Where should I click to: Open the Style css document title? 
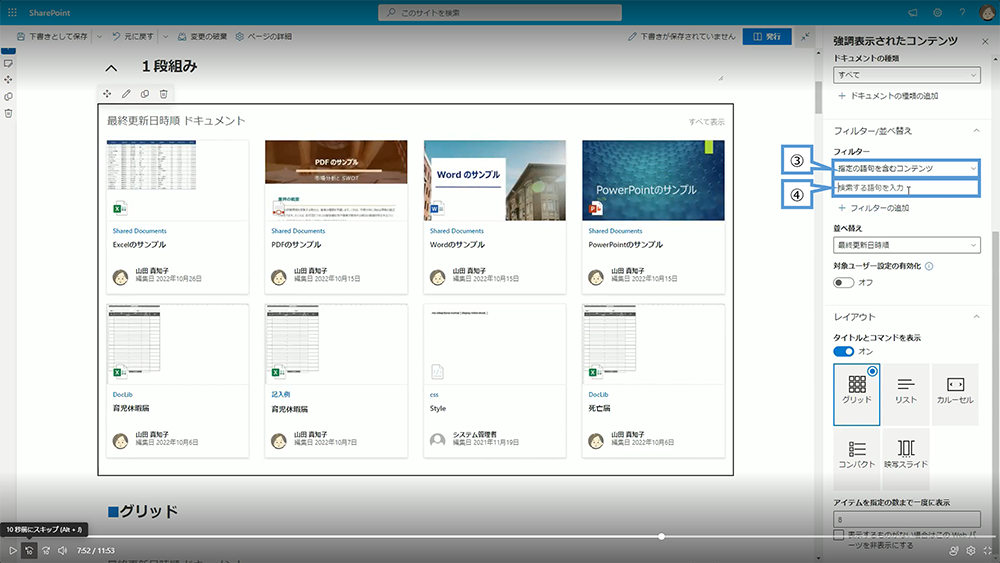tap(438, 409)
